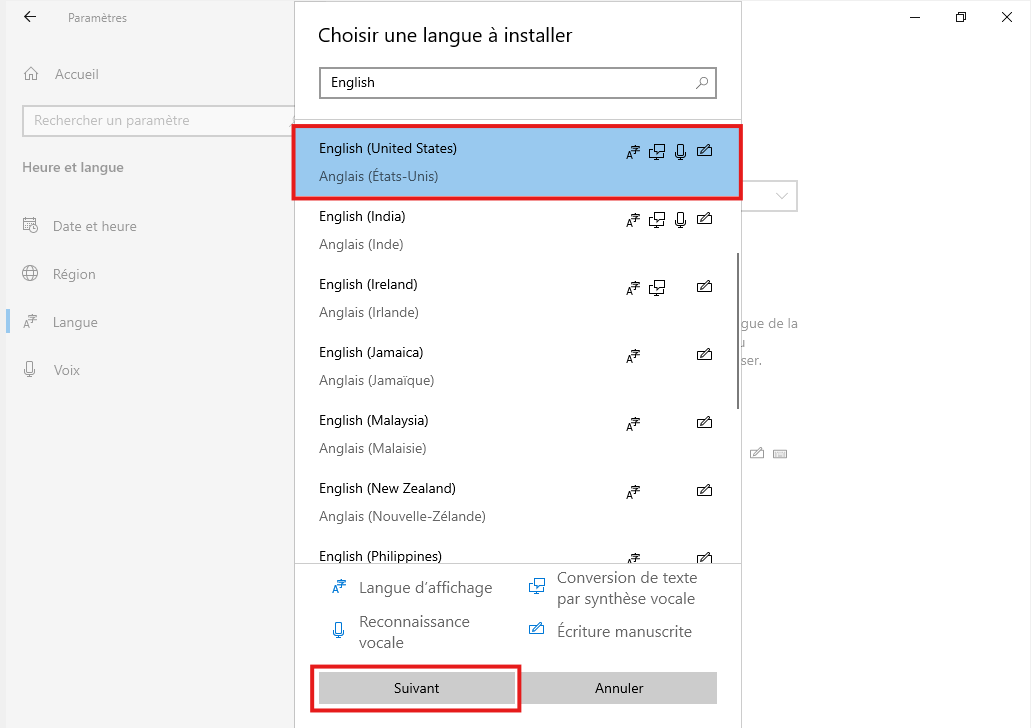The height and width of the screenshot is (728, 1031).
Task: Click the Accueil home icon
Action: [32, 74]
